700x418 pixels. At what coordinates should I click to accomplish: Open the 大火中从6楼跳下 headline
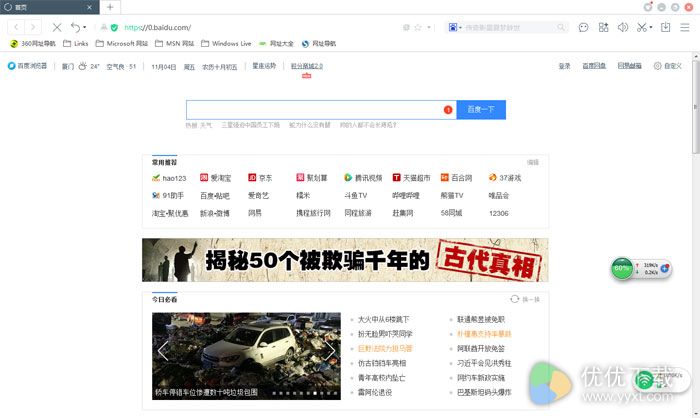tap(383, 319)
